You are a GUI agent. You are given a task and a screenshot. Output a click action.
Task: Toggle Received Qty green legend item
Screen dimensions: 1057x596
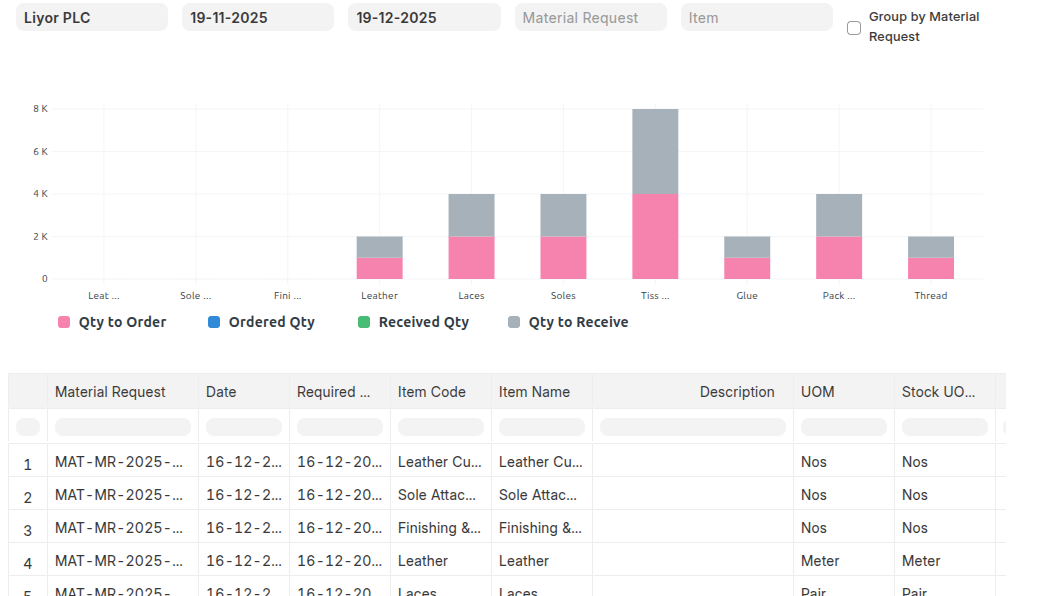point(413,322)
